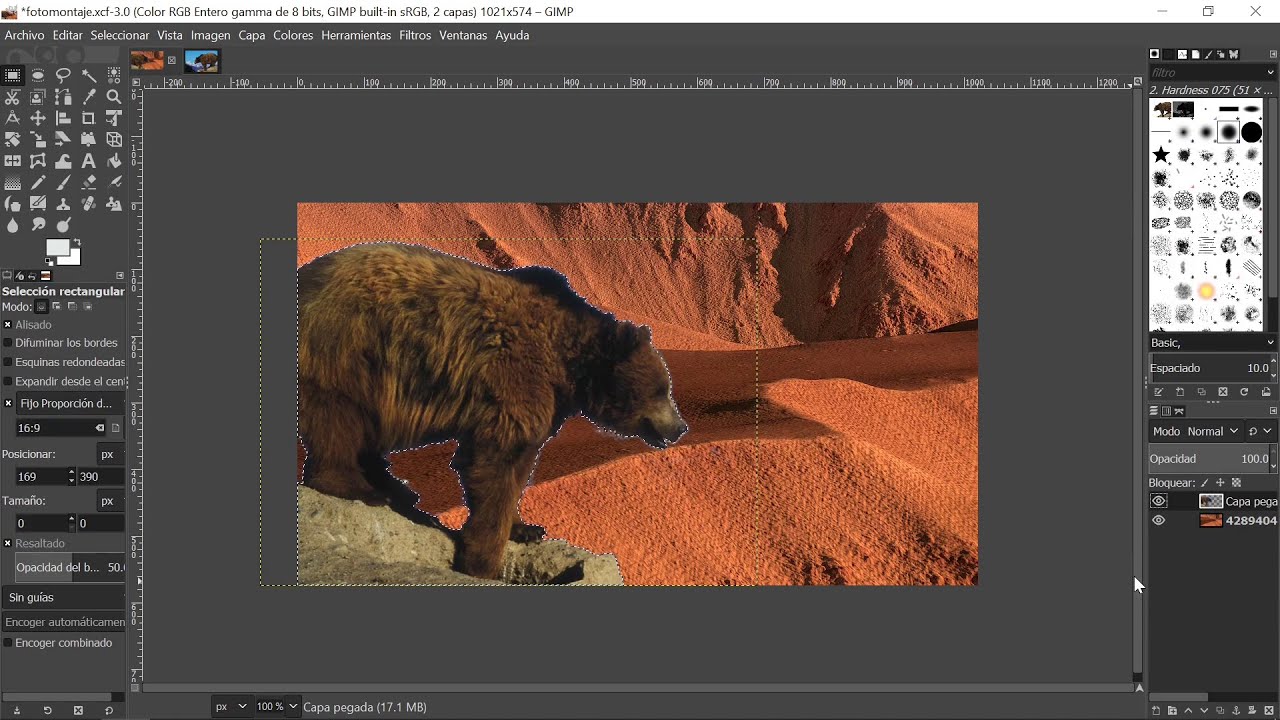Select the Gradient tool
Image resolution: width=1280 pixels, height=720 pixels.
point(13,183)
